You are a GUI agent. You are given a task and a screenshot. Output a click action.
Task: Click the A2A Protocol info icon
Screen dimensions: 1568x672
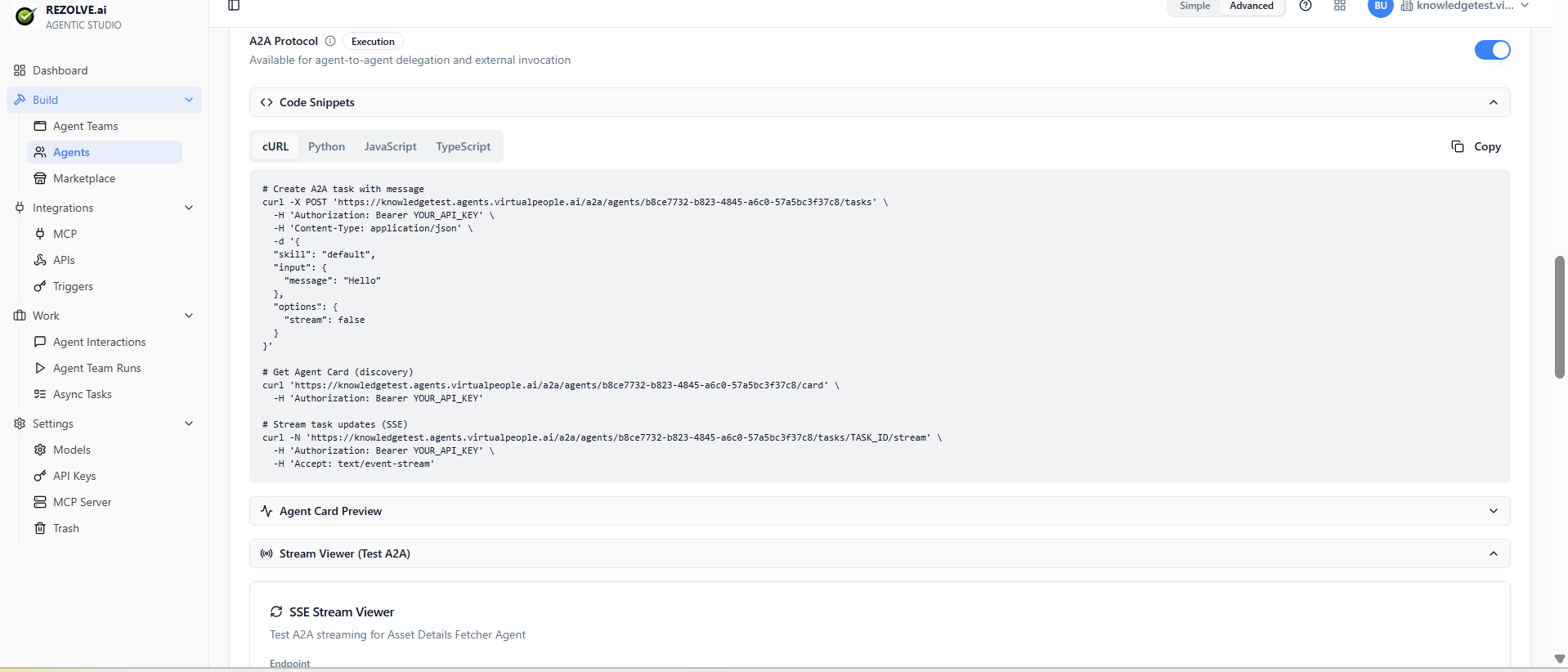point(330,41)
